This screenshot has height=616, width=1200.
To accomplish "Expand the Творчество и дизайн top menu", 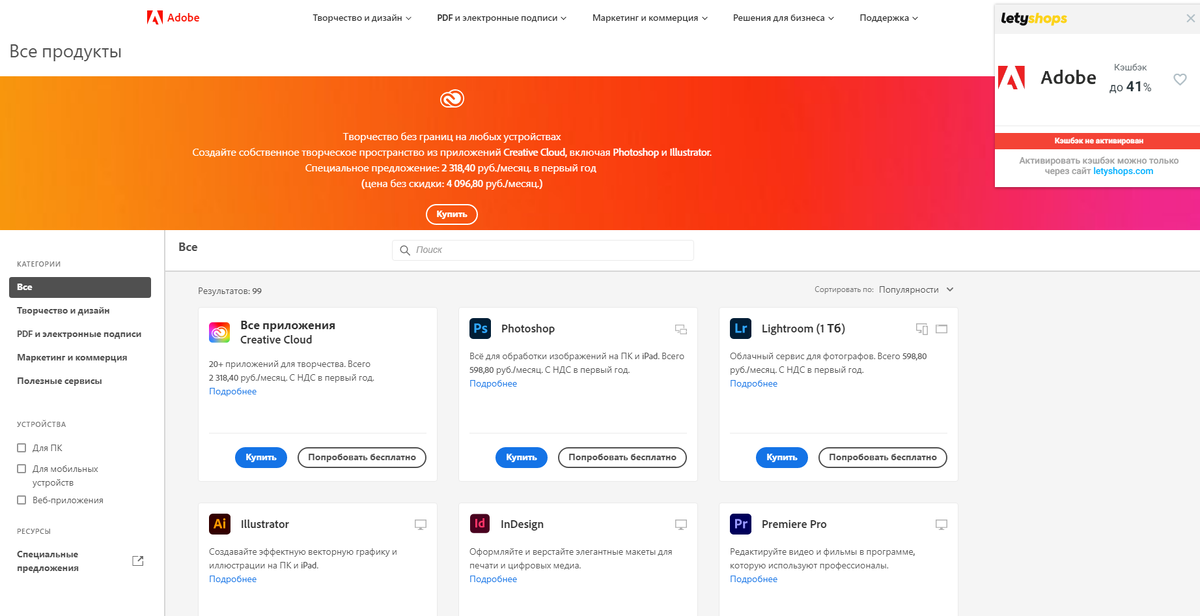I will pyautogui.click(x=362, y=18).
